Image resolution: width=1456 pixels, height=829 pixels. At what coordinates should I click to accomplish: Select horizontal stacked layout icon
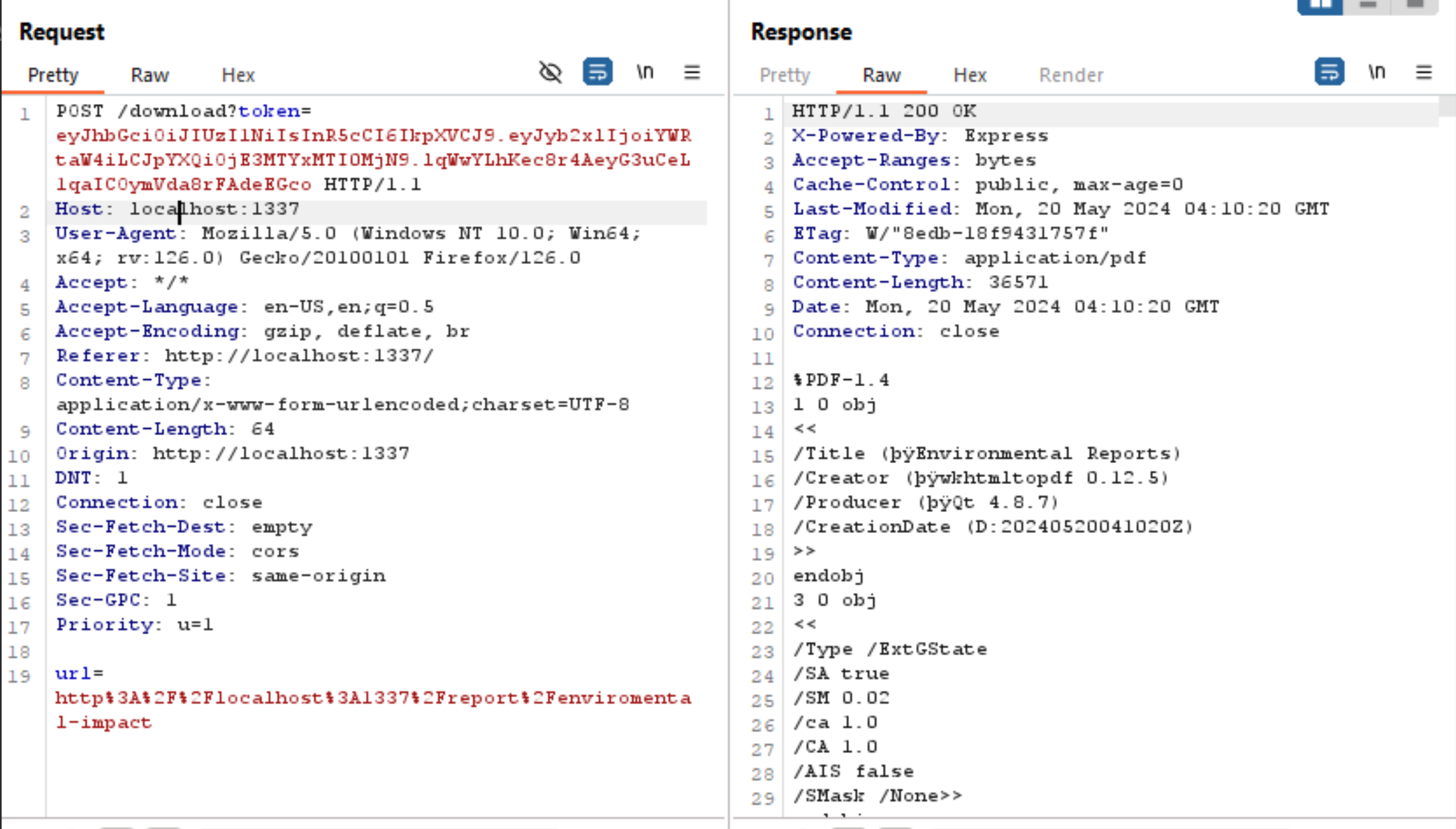tap(1368, 6)
